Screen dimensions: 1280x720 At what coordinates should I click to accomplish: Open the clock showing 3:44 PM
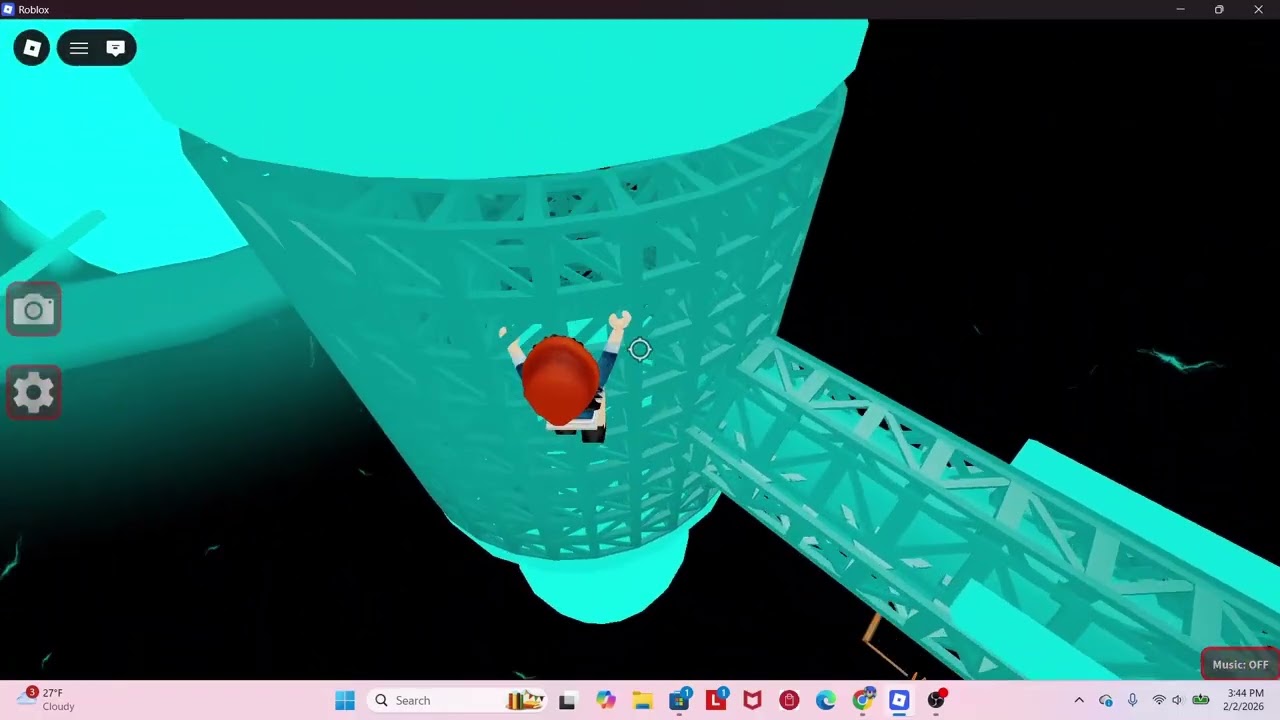[x=1245, y=700]
